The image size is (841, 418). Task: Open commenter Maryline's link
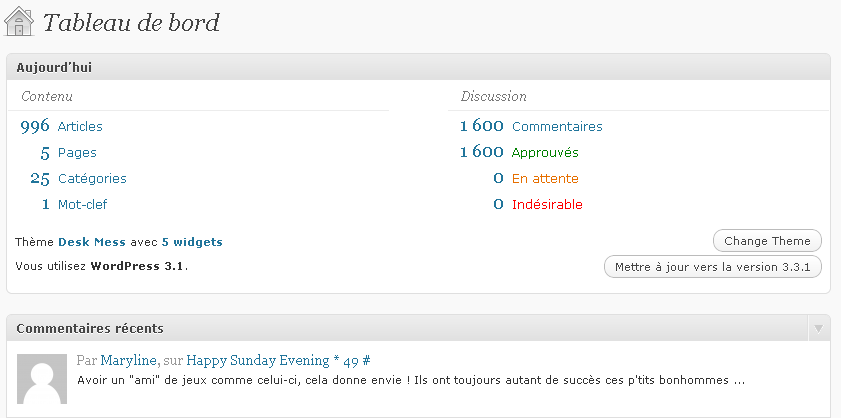click(129, 360)
